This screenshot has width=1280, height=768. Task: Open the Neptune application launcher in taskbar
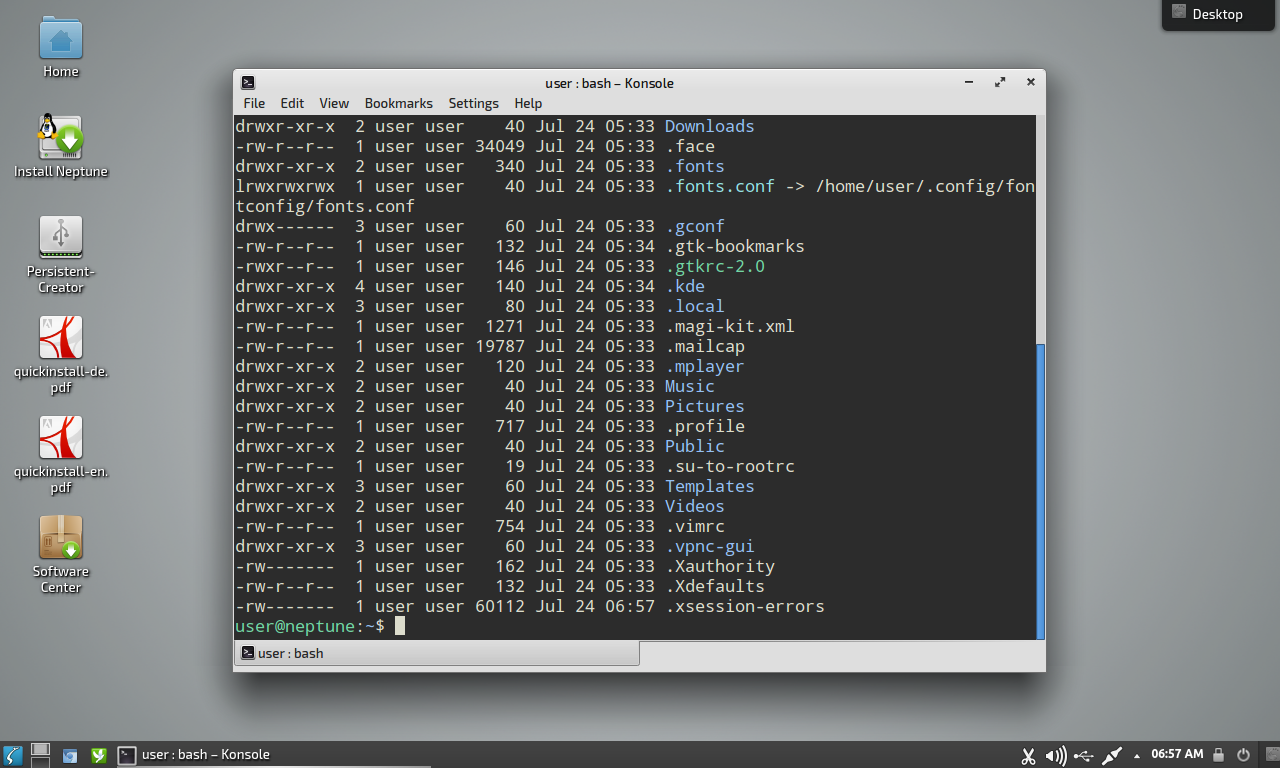coord(12,755)
